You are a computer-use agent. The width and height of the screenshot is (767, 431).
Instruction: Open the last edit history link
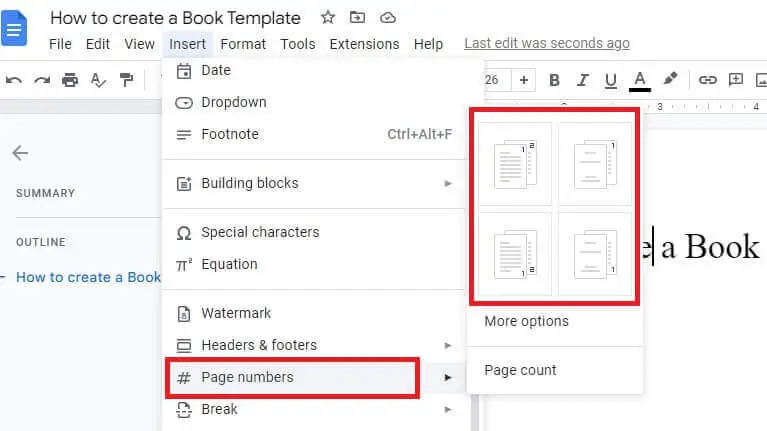[x=547, y=44]
